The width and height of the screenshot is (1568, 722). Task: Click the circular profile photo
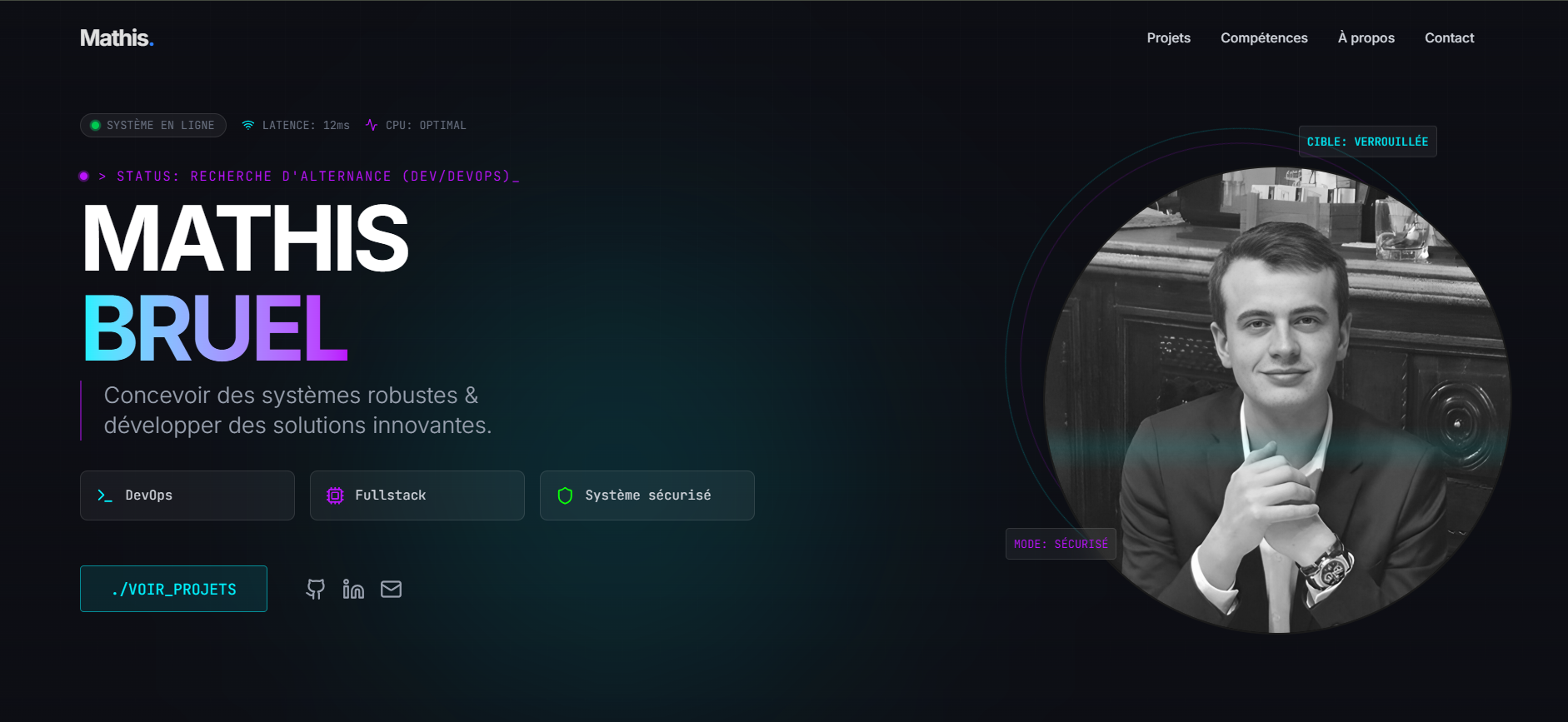click(1276, 400)
